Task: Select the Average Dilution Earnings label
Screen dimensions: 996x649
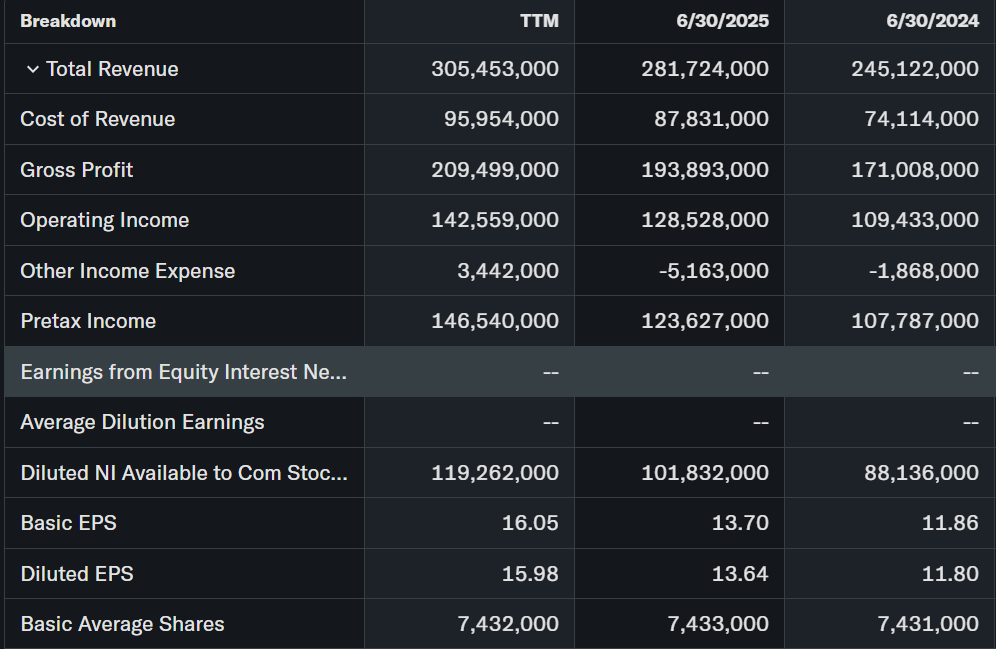Action: [x=142, y=422]
